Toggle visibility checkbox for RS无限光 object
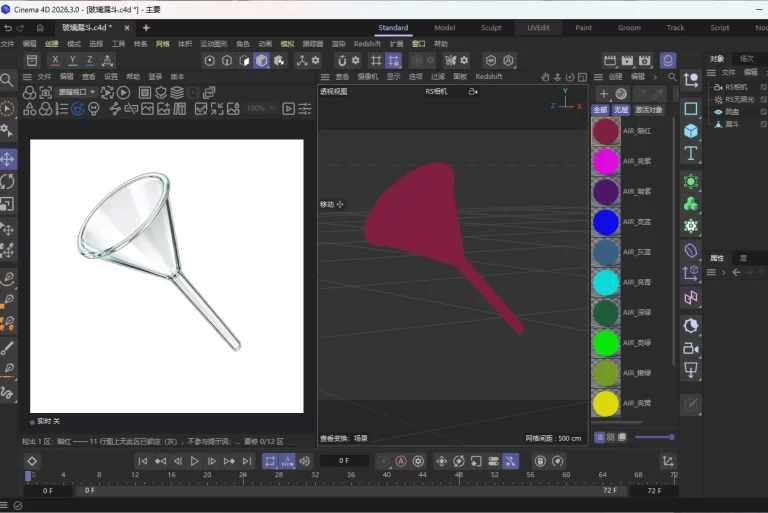Image resolution: width=768 pixels, height=513 pixels. [763, 99]
